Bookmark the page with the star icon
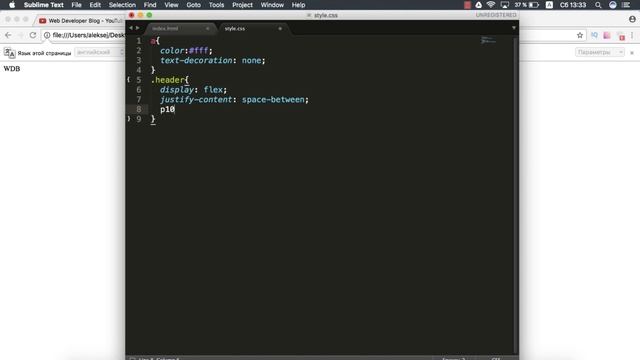Viewport: 640px width, 360px height. pos(580,35)
